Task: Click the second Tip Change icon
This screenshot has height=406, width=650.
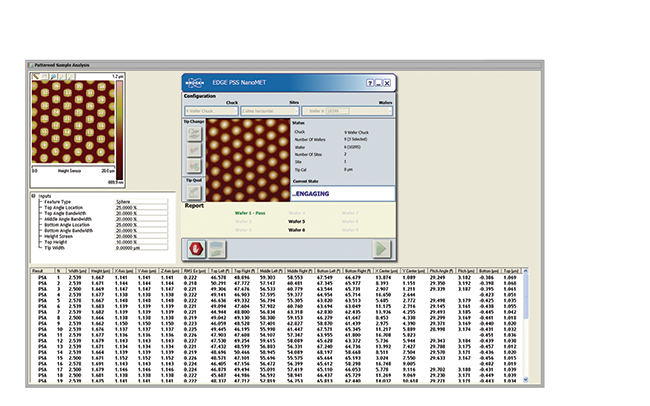Action: pyautogui.click(x=192, y=150)
